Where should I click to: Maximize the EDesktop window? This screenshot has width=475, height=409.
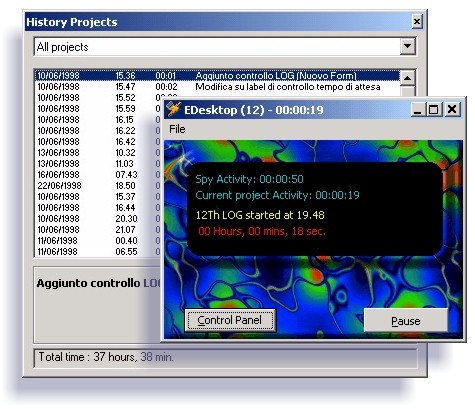433,109
